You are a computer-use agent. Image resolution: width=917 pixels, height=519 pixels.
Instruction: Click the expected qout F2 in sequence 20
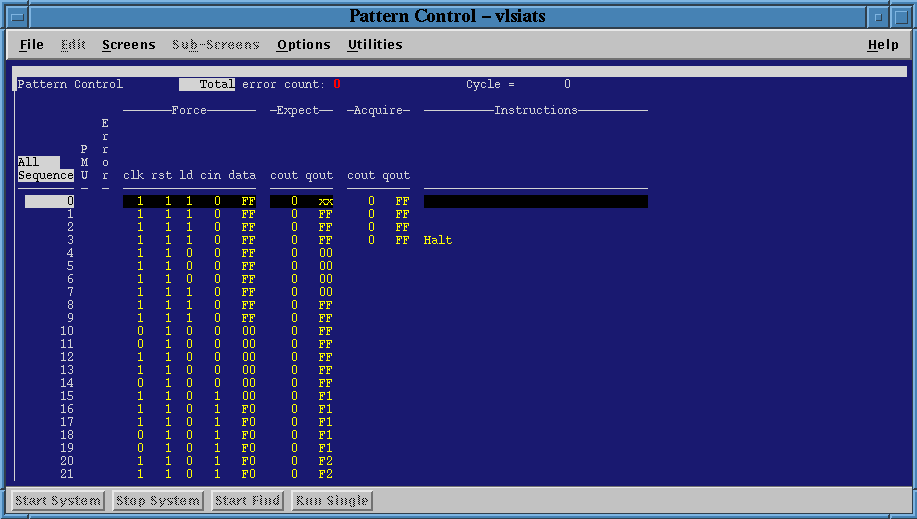[x=326, y=460]
